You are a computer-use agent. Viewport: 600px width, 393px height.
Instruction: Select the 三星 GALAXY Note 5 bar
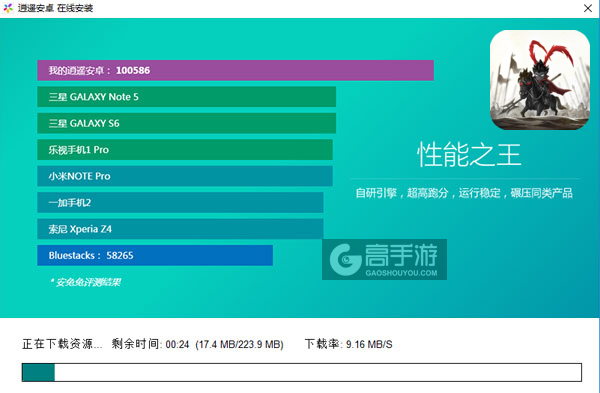point(186,97)
